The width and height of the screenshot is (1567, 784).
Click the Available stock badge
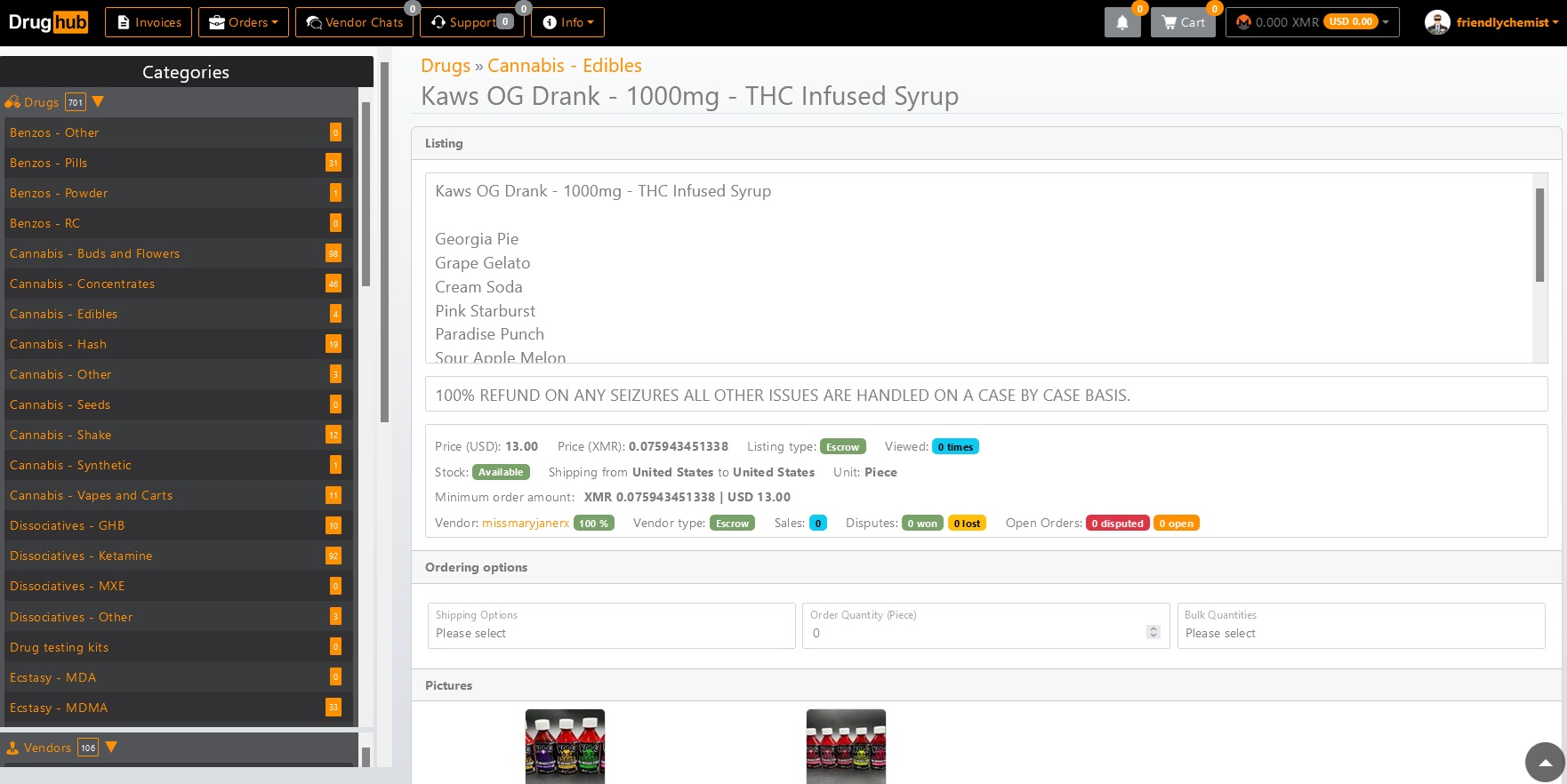click(501, 472)
